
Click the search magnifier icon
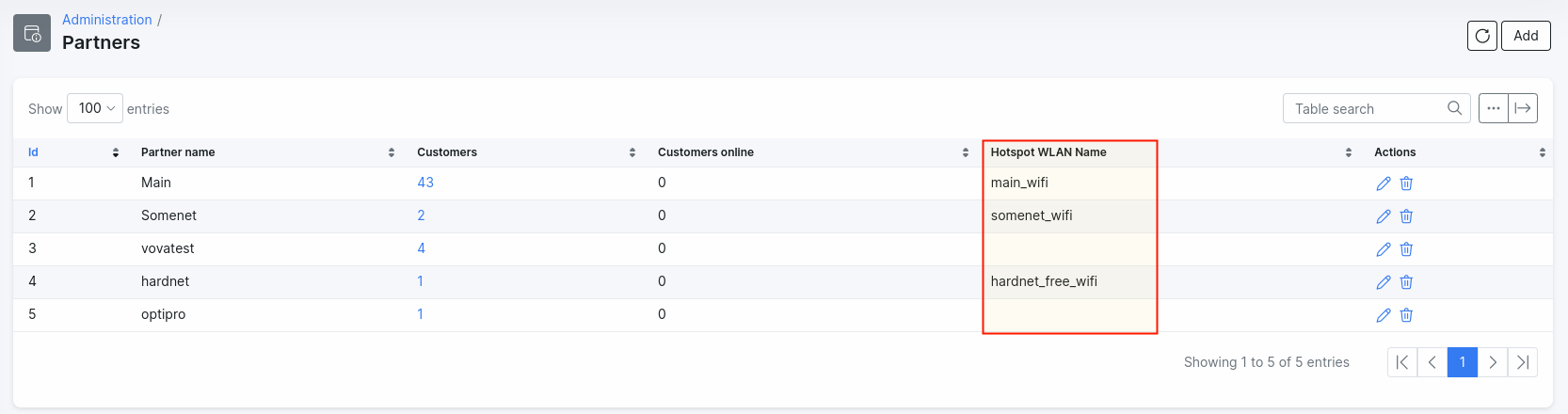pos(1454,108)
